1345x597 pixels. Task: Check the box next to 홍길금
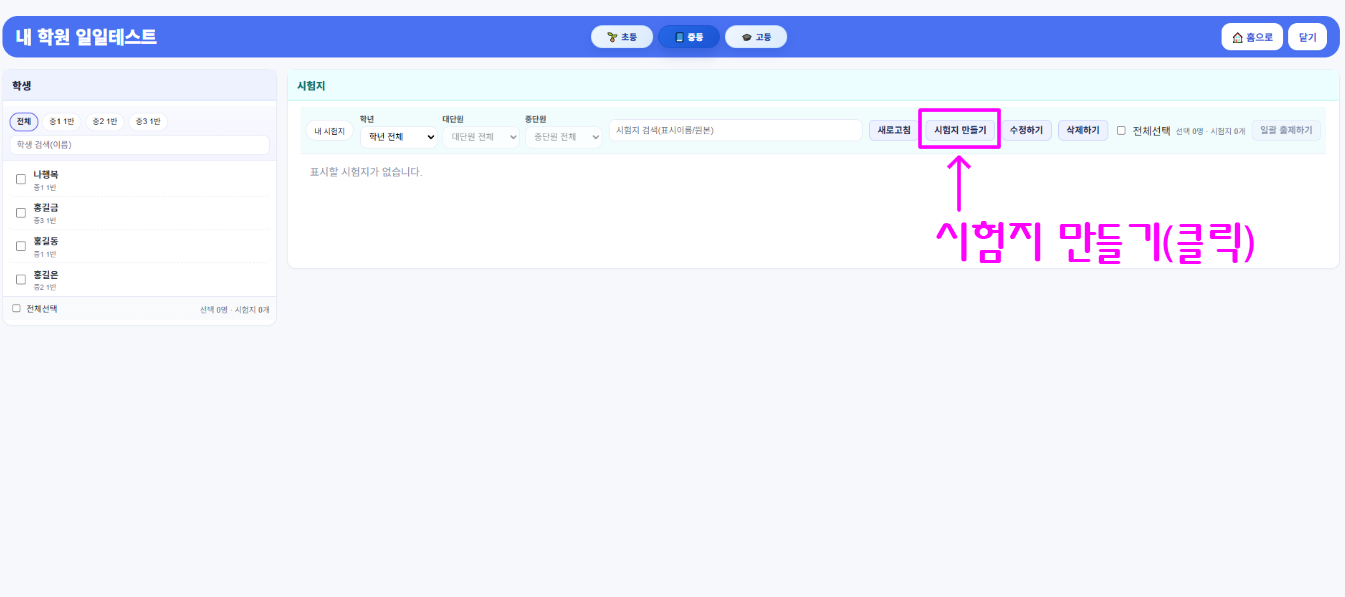[21, 213]
